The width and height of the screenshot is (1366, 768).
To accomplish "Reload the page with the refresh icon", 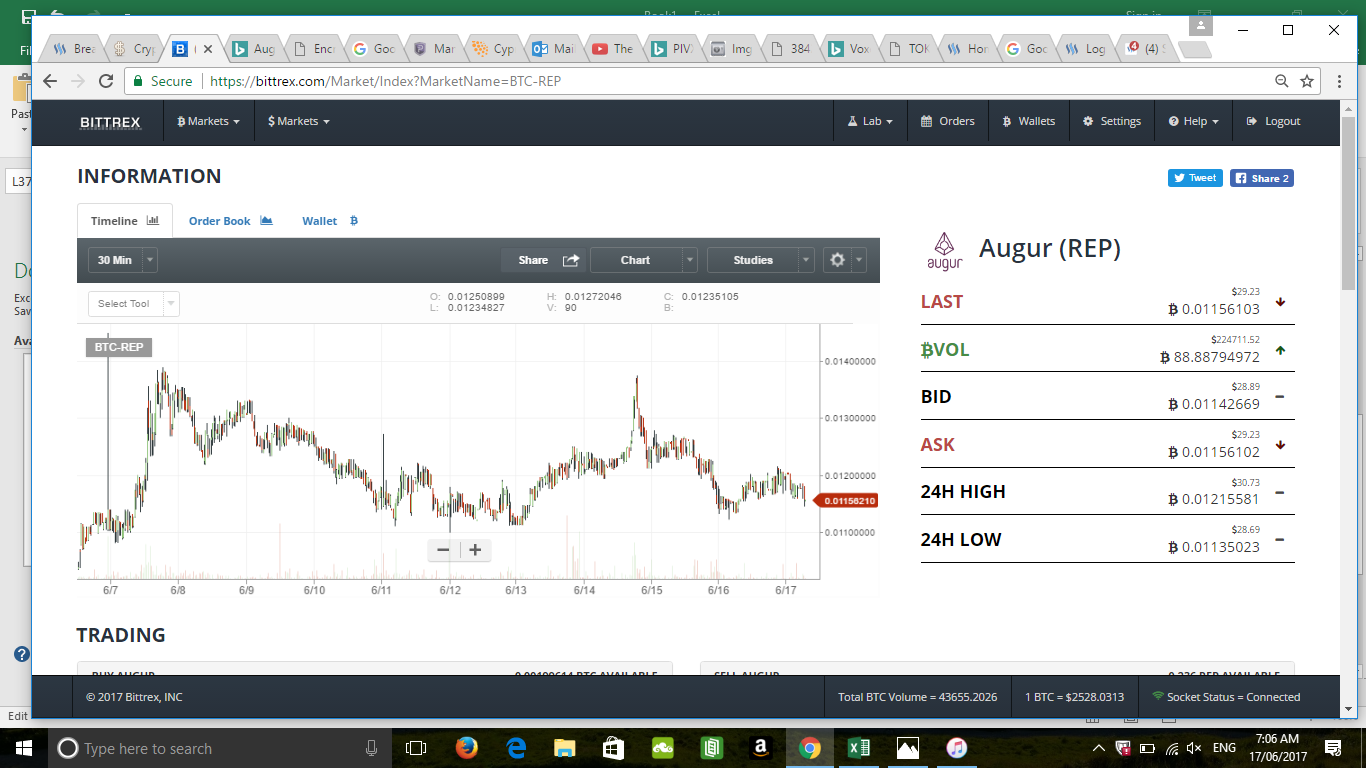I will (106, 81).
